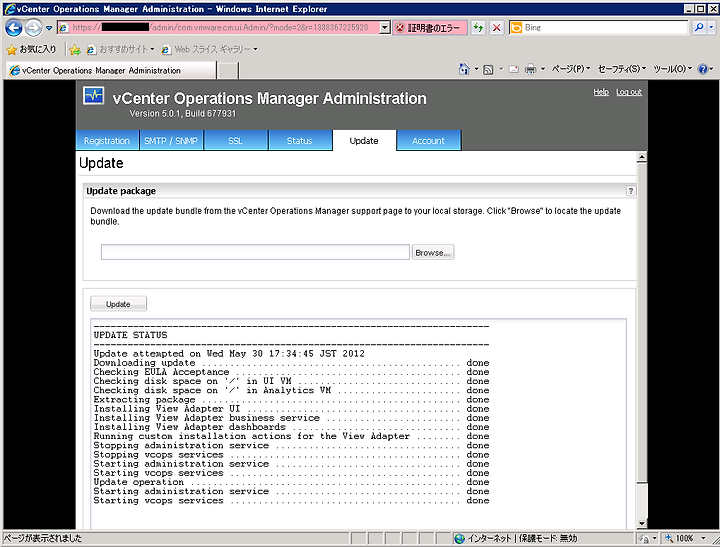Click the Browse... button
The height and width of the screenshot is (547, 720).
[x=433, y=252]
